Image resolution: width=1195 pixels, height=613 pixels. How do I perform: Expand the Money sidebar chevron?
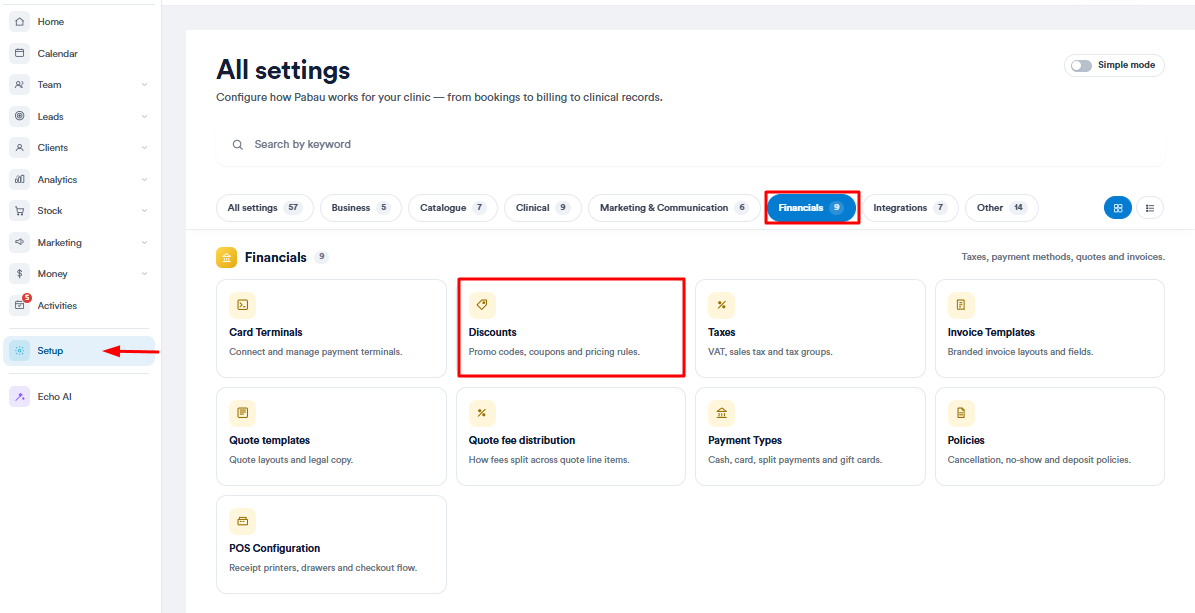(x=144, y=274)
